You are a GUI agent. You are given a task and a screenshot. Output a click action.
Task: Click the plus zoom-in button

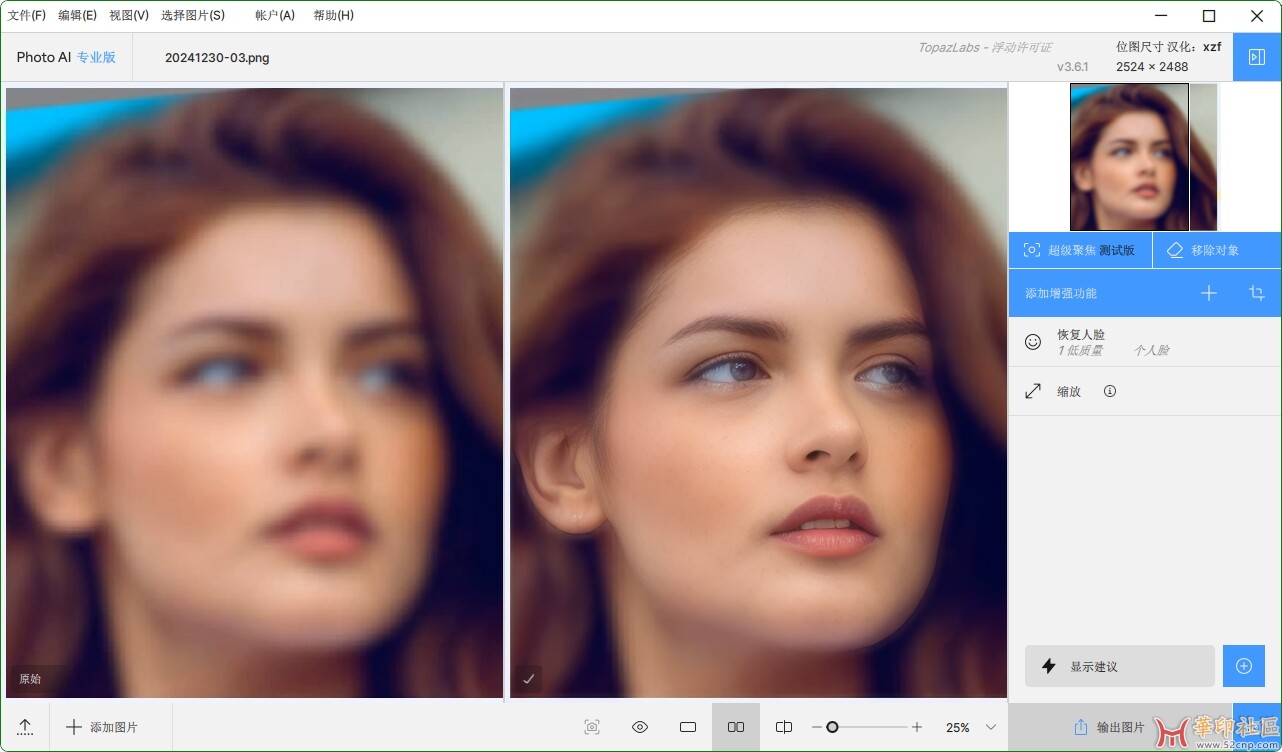(917, 727)
